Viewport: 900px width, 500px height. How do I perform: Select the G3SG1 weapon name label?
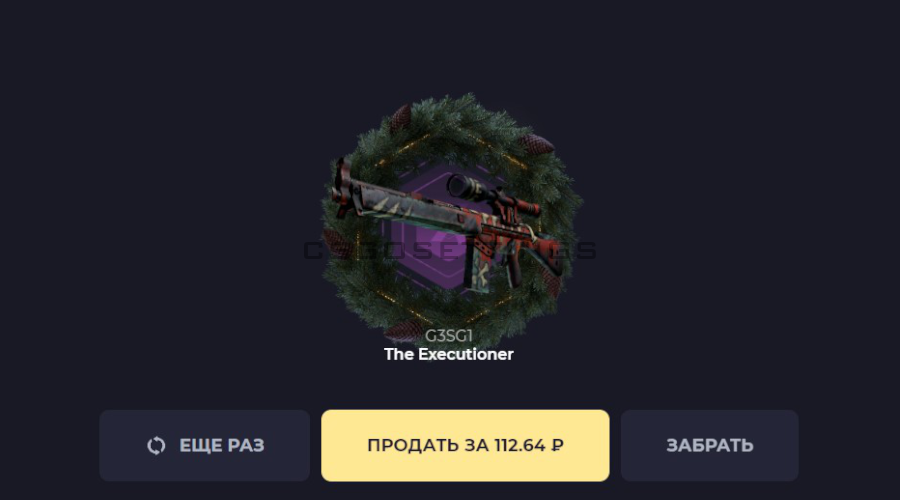pos(449,335)
